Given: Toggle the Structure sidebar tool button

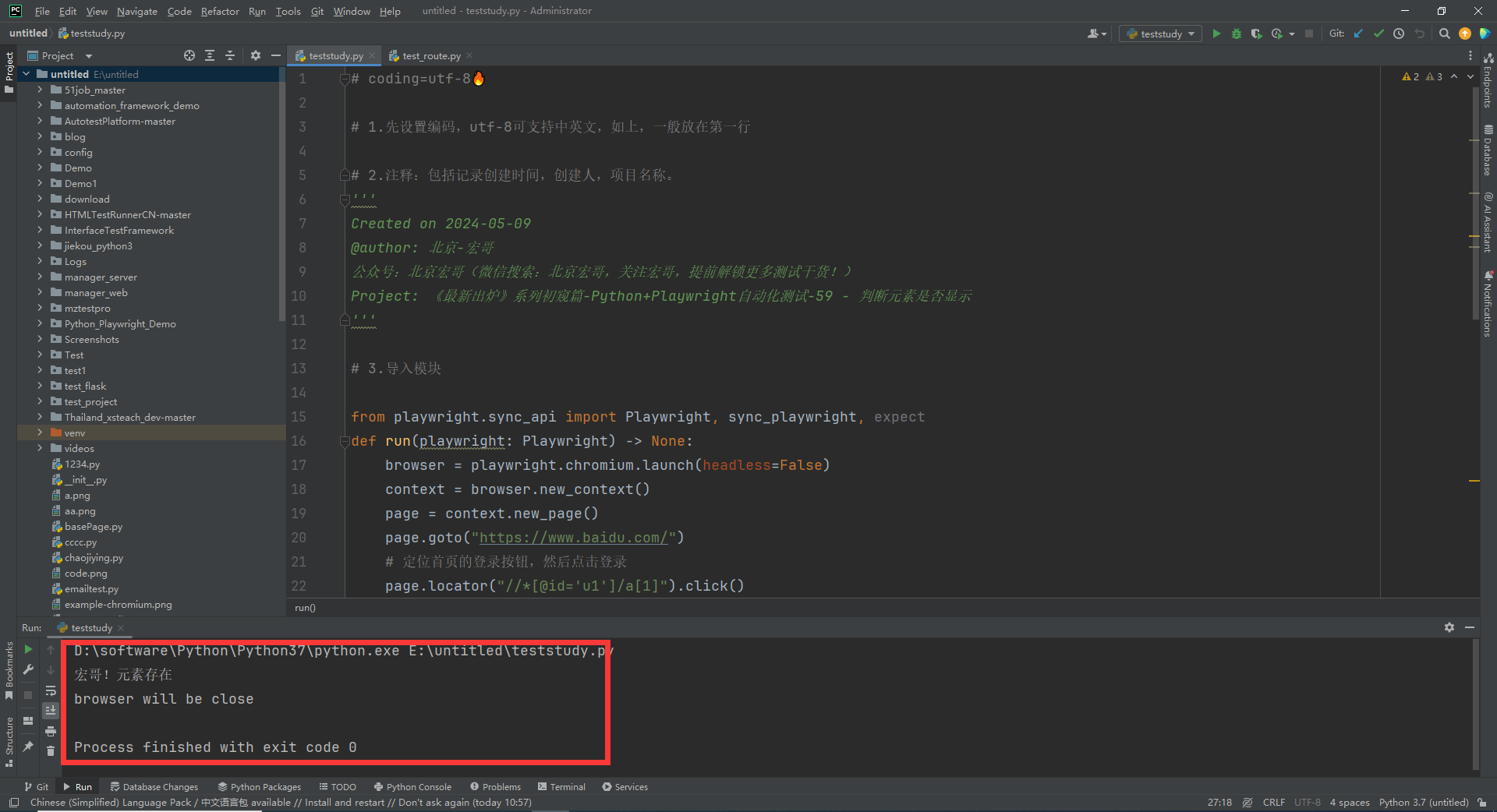Looking at the screenshot, I should pyautogui.click(x=9, y=741).
